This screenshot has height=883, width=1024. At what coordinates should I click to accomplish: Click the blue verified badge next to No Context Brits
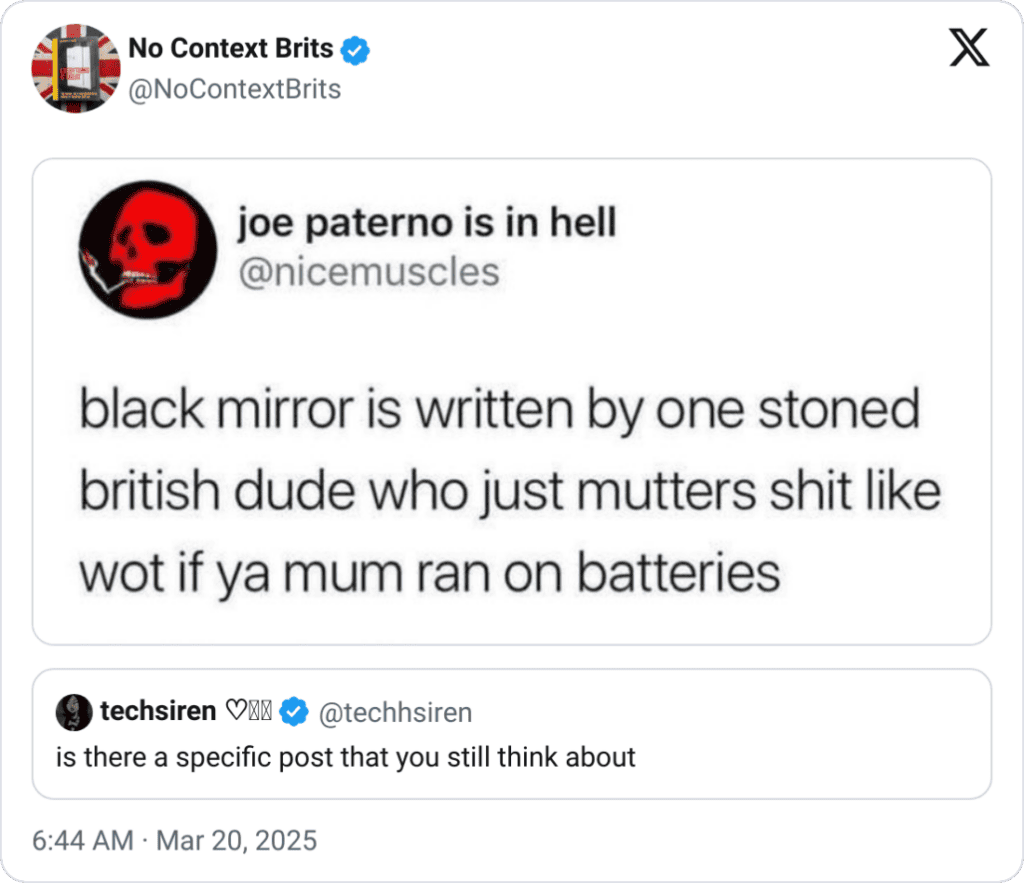point(356,48)
